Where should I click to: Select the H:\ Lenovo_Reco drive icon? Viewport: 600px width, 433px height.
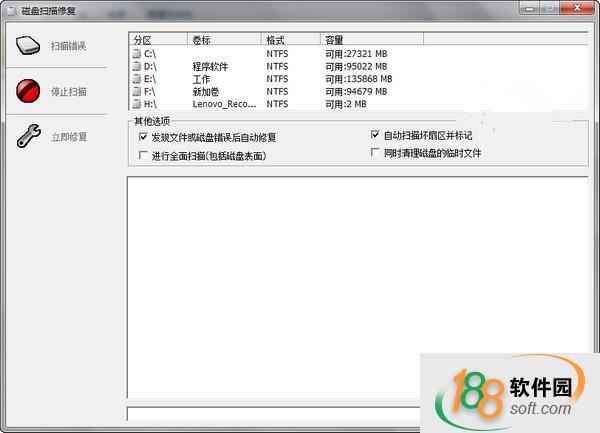tap(137, 104)
